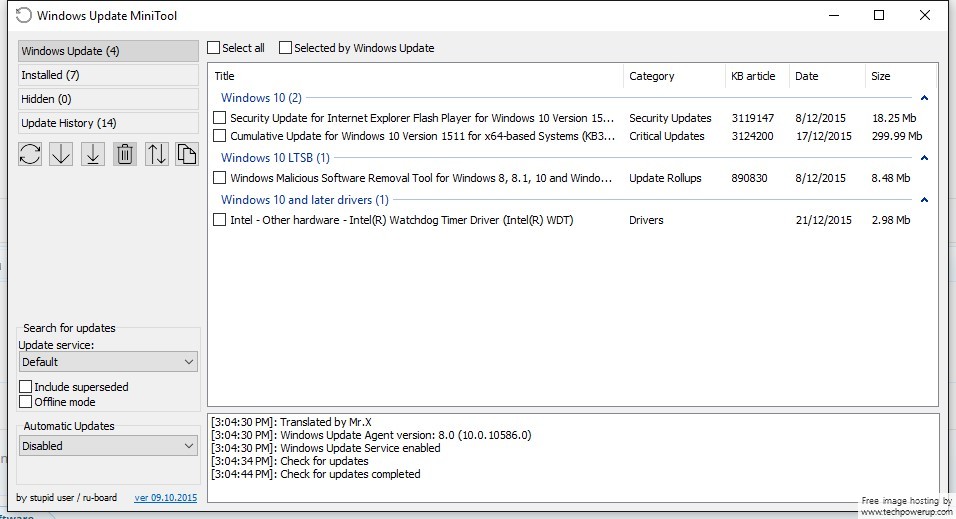Check Malicious Software Removal Tool row
This screenshot has width=956, height=519.
click(x=219, y=178)
